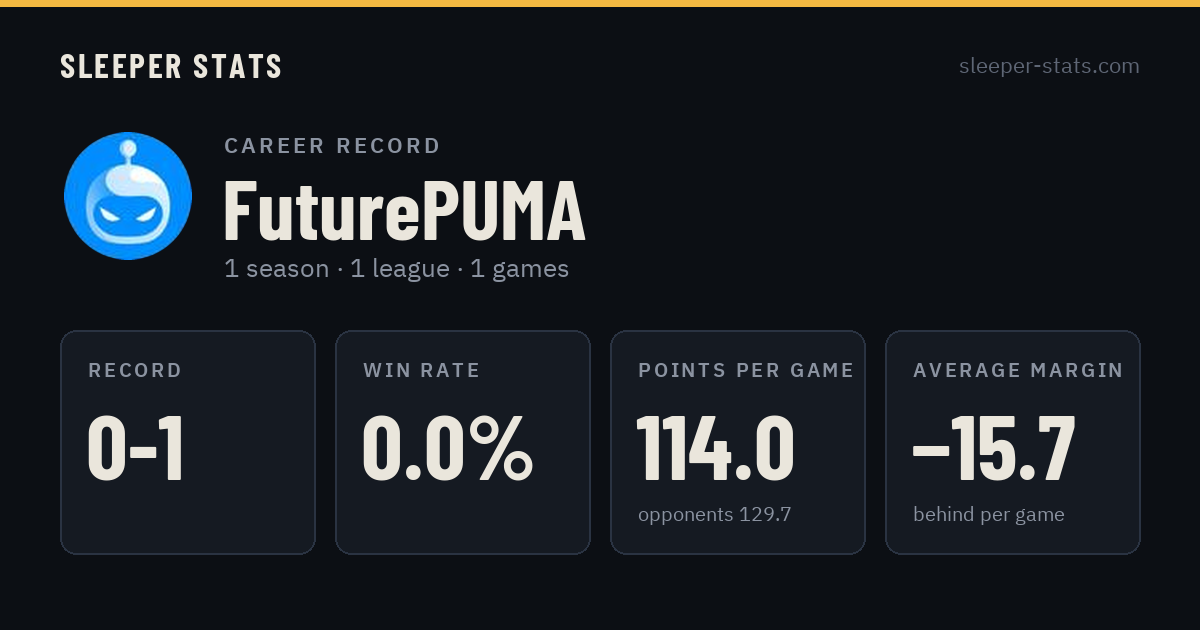Viewport: 1200px width, 630px height.
Task: Click the −15.7 margin value
Action: coord(994,449)
